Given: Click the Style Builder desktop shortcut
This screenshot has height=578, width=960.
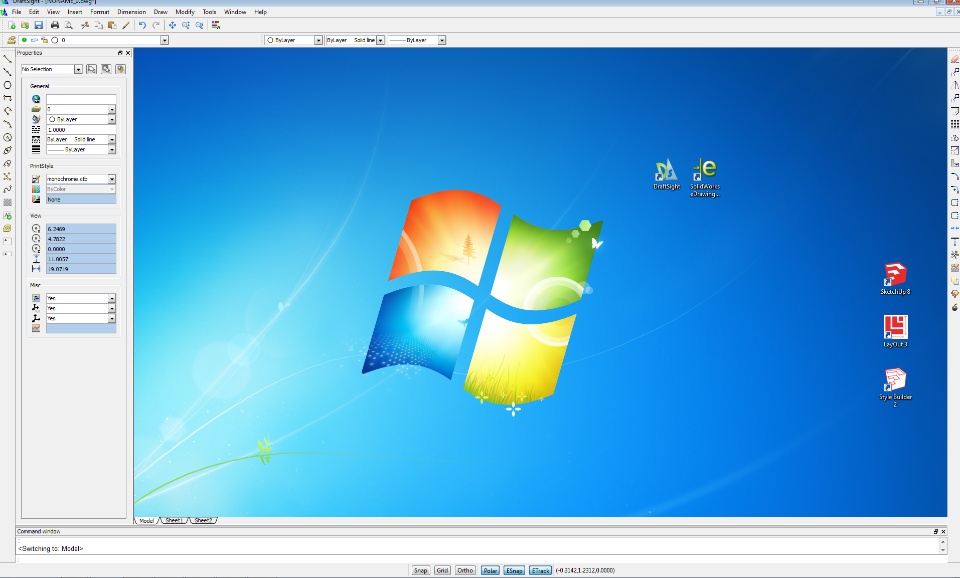Looking at the screenshot, I should [x=895, y=387].
